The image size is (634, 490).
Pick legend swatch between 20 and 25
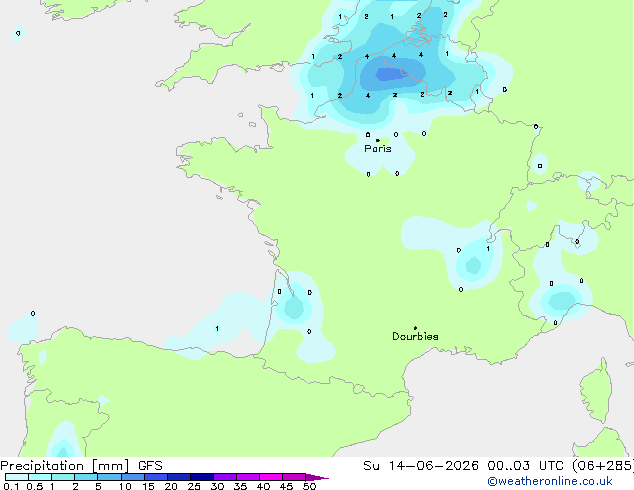(x=179, y=477)
